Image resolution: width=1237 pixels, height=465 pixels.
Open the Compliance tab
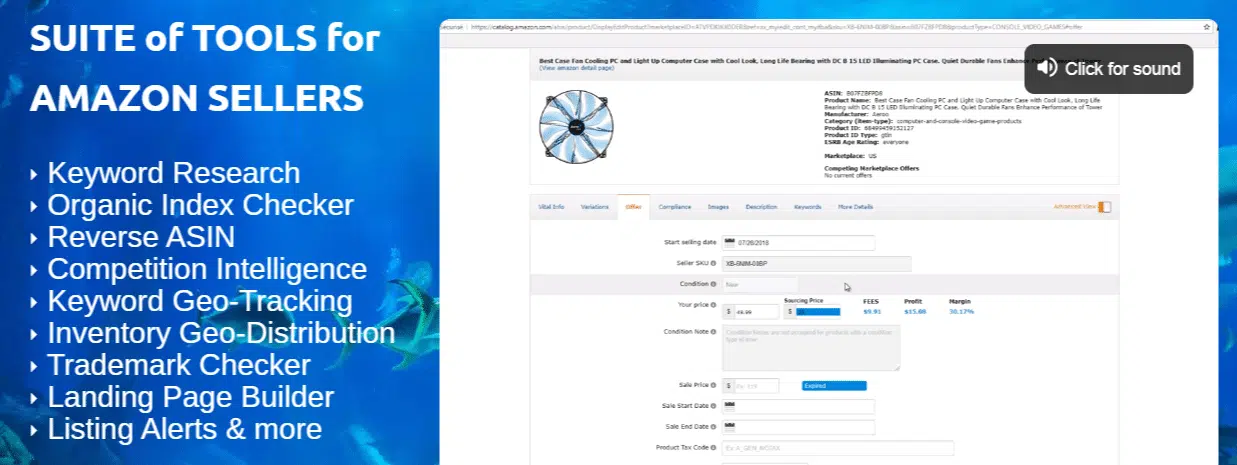coord(675,207)
